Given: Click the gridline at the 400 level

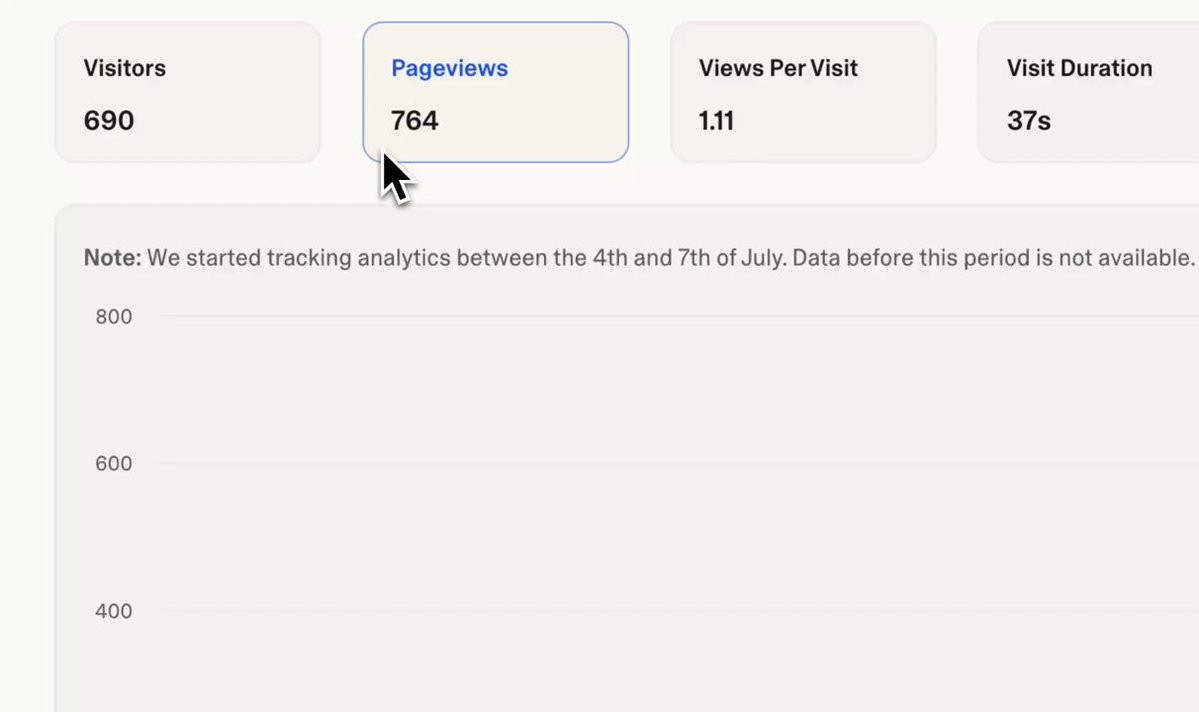Looking at the screenshot, I should [x=679, y=610].
